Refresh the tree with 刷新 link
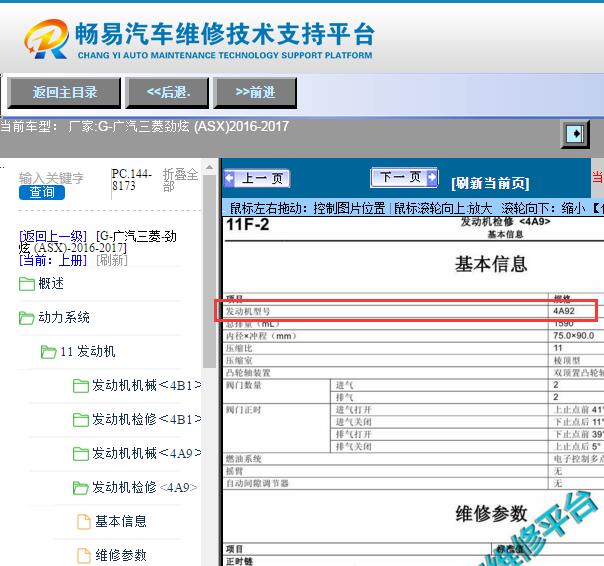The image size is (604, 566). 112,260
